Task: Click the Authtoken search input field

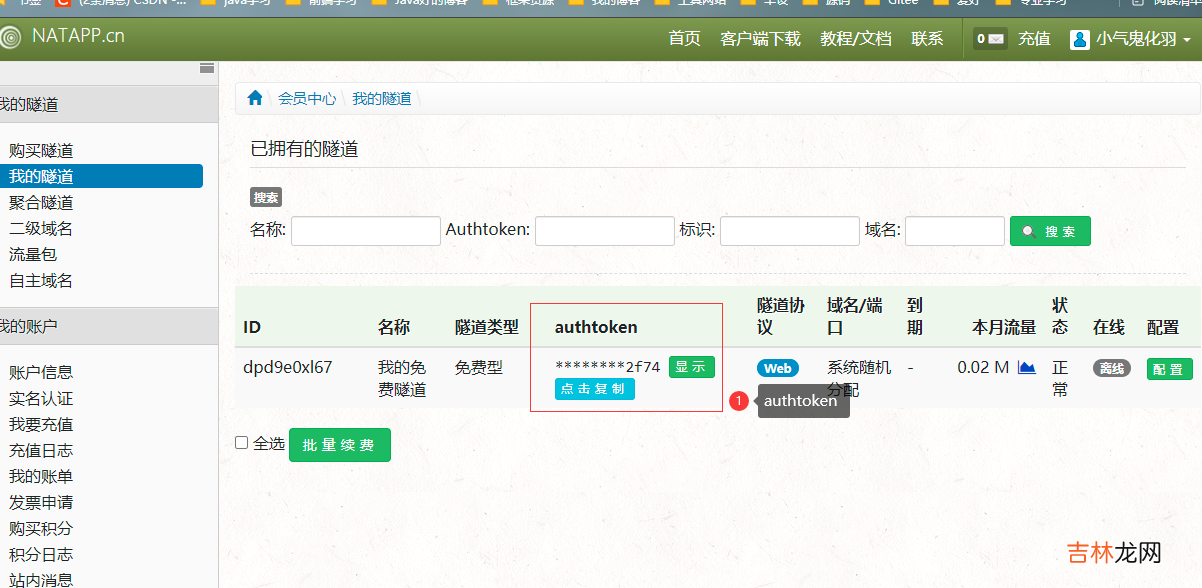Action: pyautogui.click(x=604, y=231)
